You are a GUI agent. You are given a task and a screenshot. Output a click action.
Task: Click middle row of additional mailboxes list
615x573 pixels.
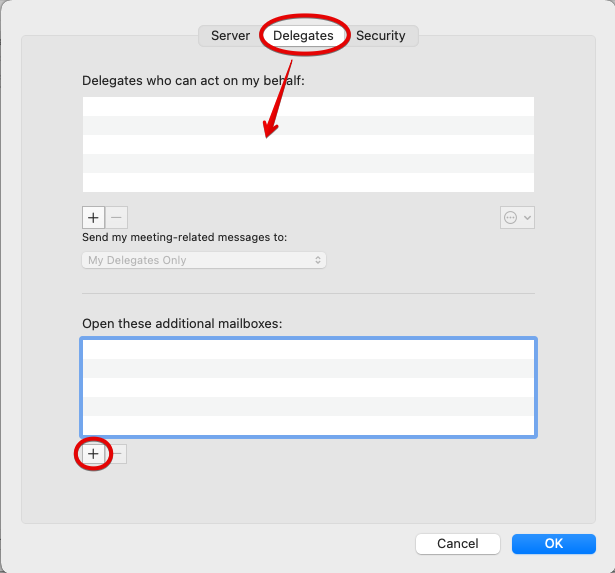point(308,387)
